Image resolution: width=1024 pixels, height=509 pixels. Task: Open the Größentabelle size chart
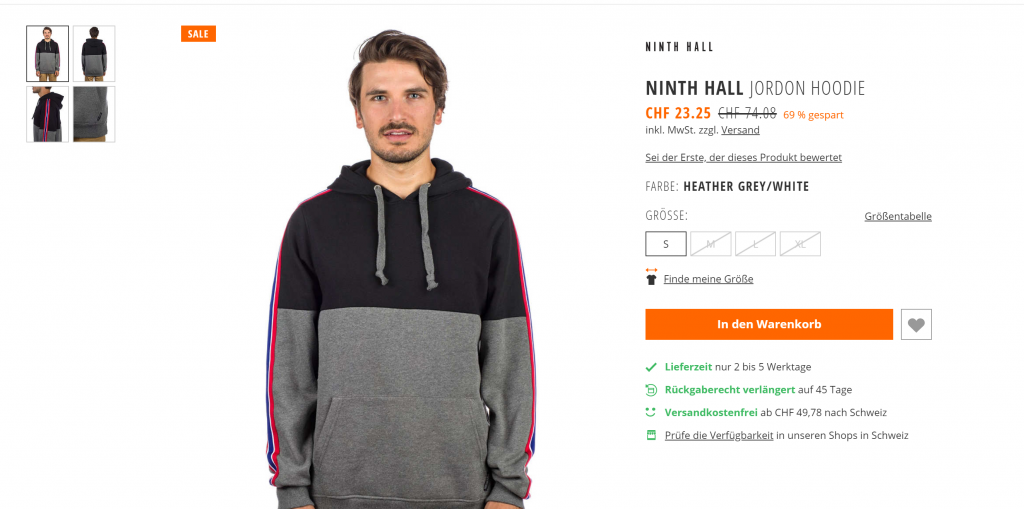click(x=898, y=216)
